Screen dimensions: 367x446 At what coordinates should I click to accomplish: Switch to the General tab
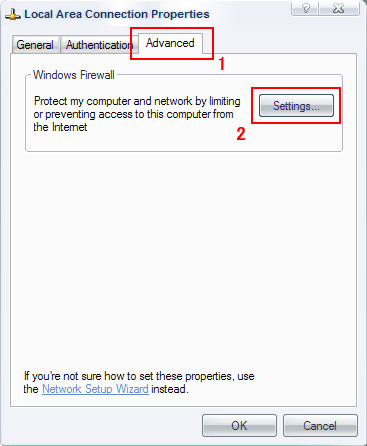(35, 45)
